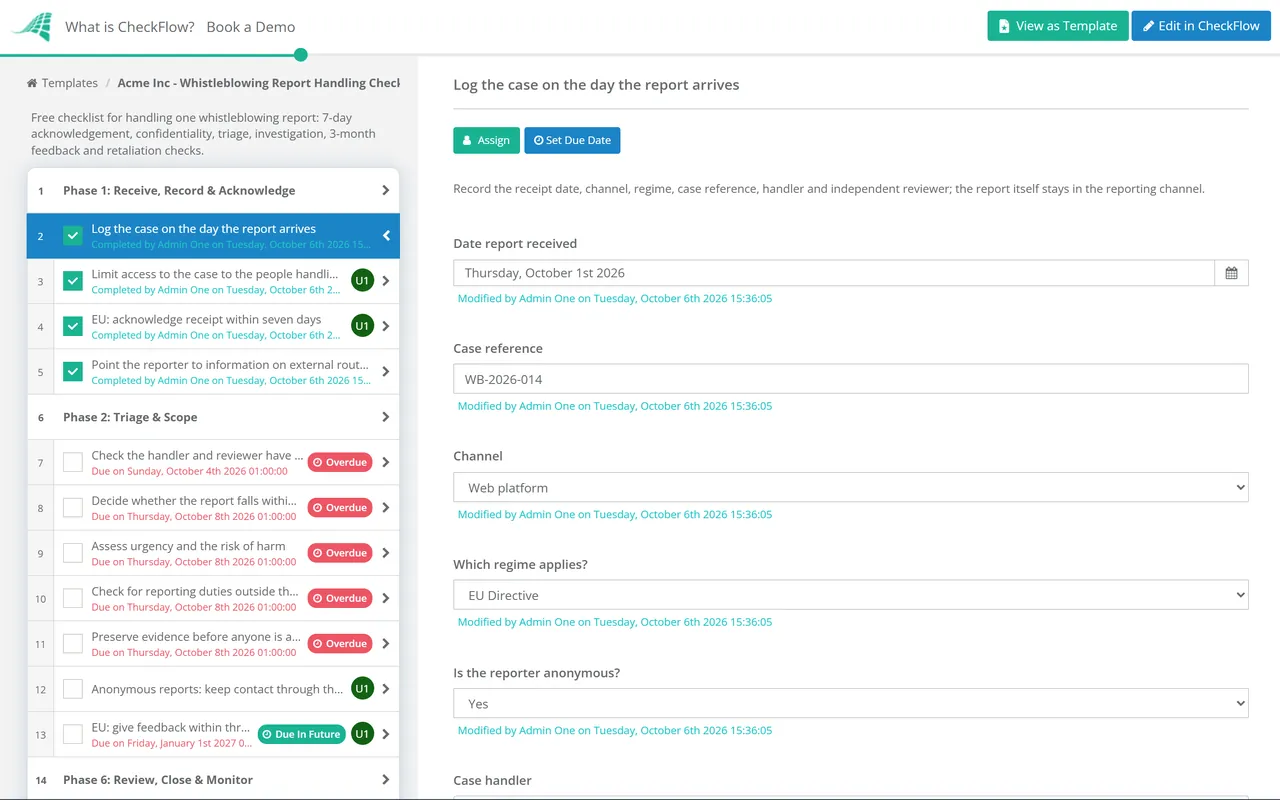The image size is (1280, 800).
Task: Click Overdue badge on Decide whether report falls task
Action: point(340,508)
